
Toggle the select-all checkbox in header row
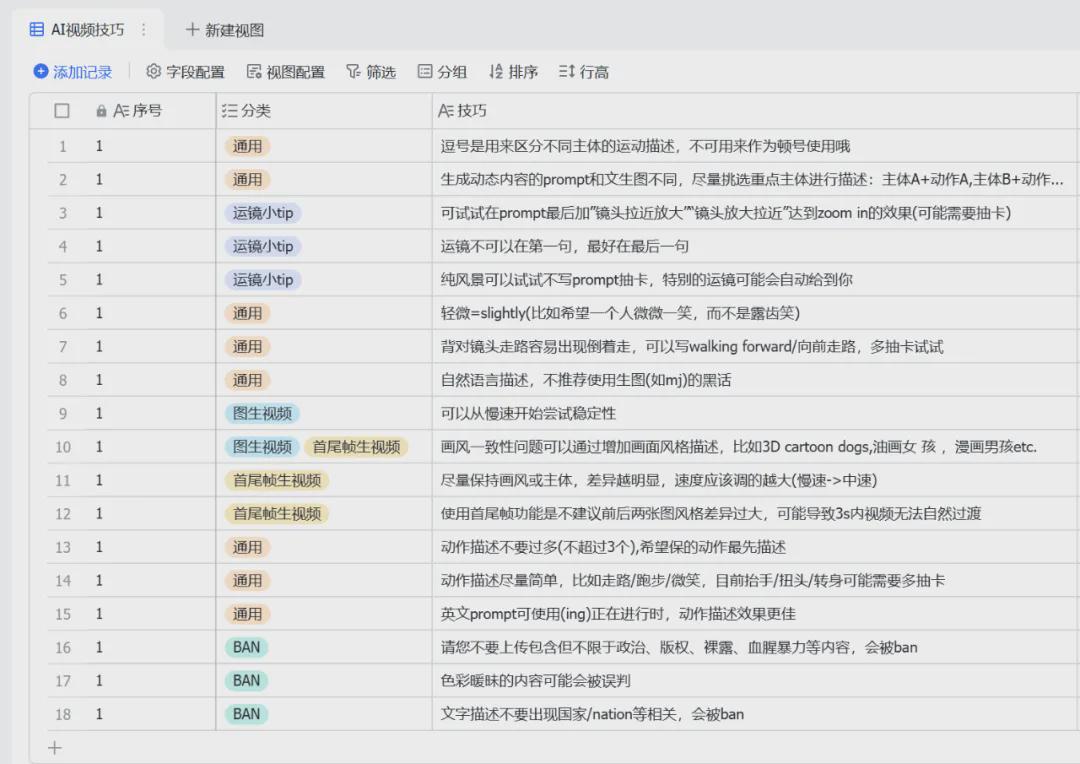[x=61, y=111]
